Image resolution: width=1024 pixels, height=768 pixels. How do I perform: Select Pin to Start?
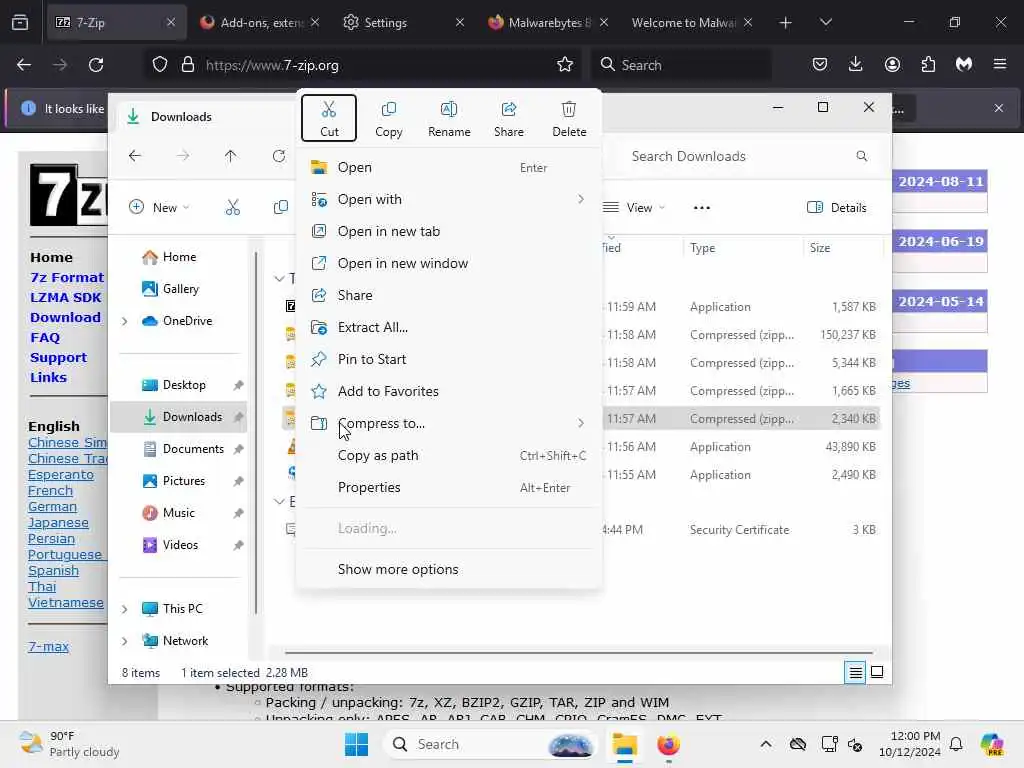[x=449, y=359]
